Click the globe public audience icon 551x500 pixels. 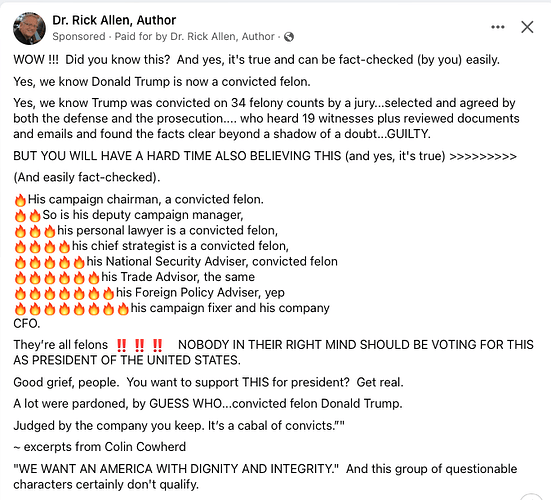(289, 37)
